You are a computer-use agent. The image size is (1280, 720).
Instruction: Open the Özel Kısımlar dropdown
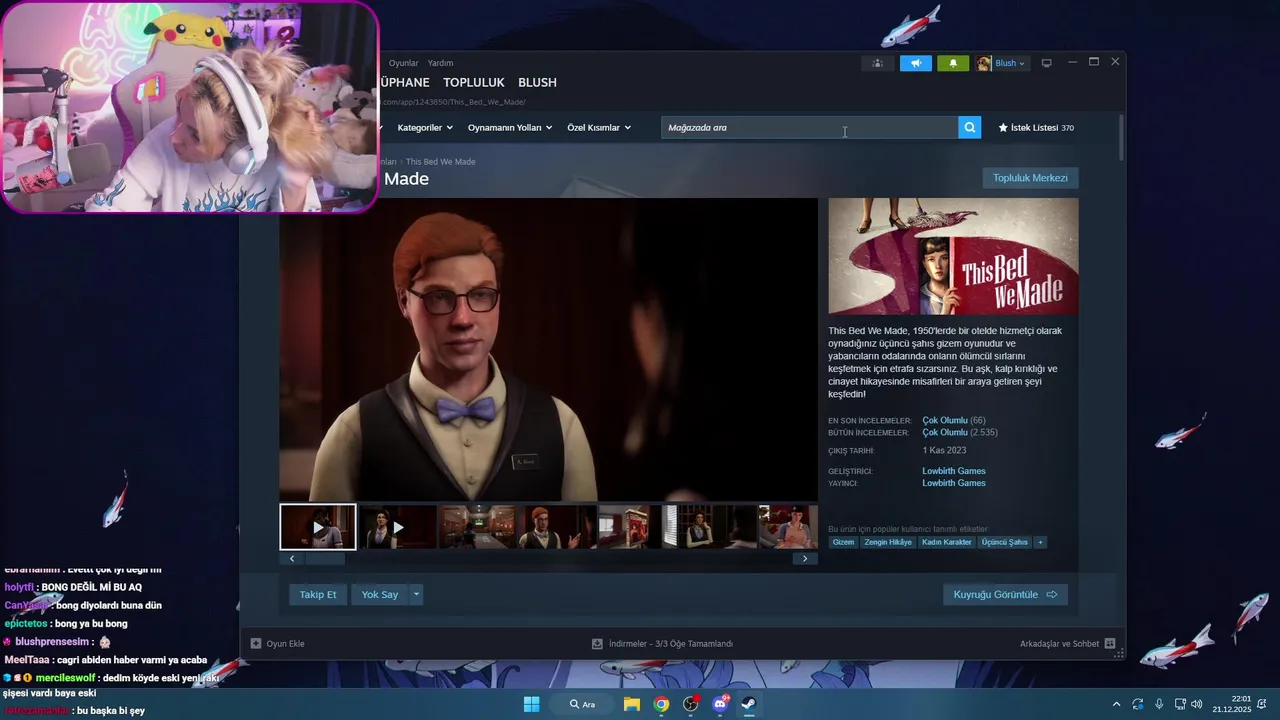(x=599, y=128)
